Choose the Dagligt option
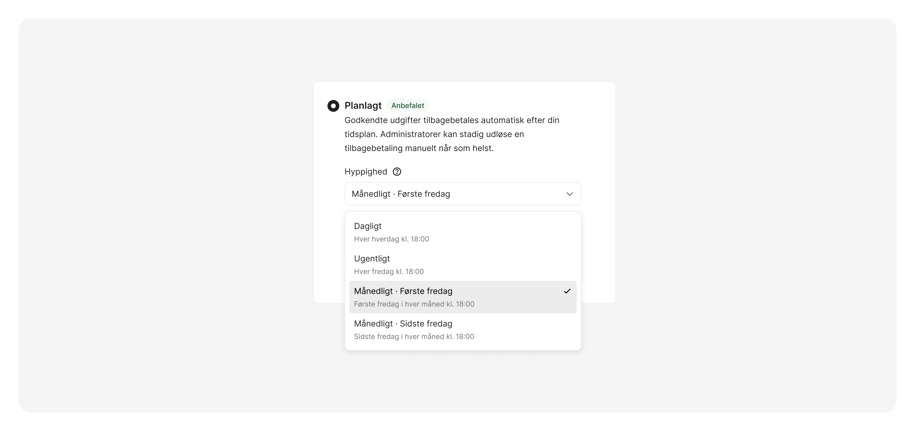915x431 pixels. [x=463, y=232]
